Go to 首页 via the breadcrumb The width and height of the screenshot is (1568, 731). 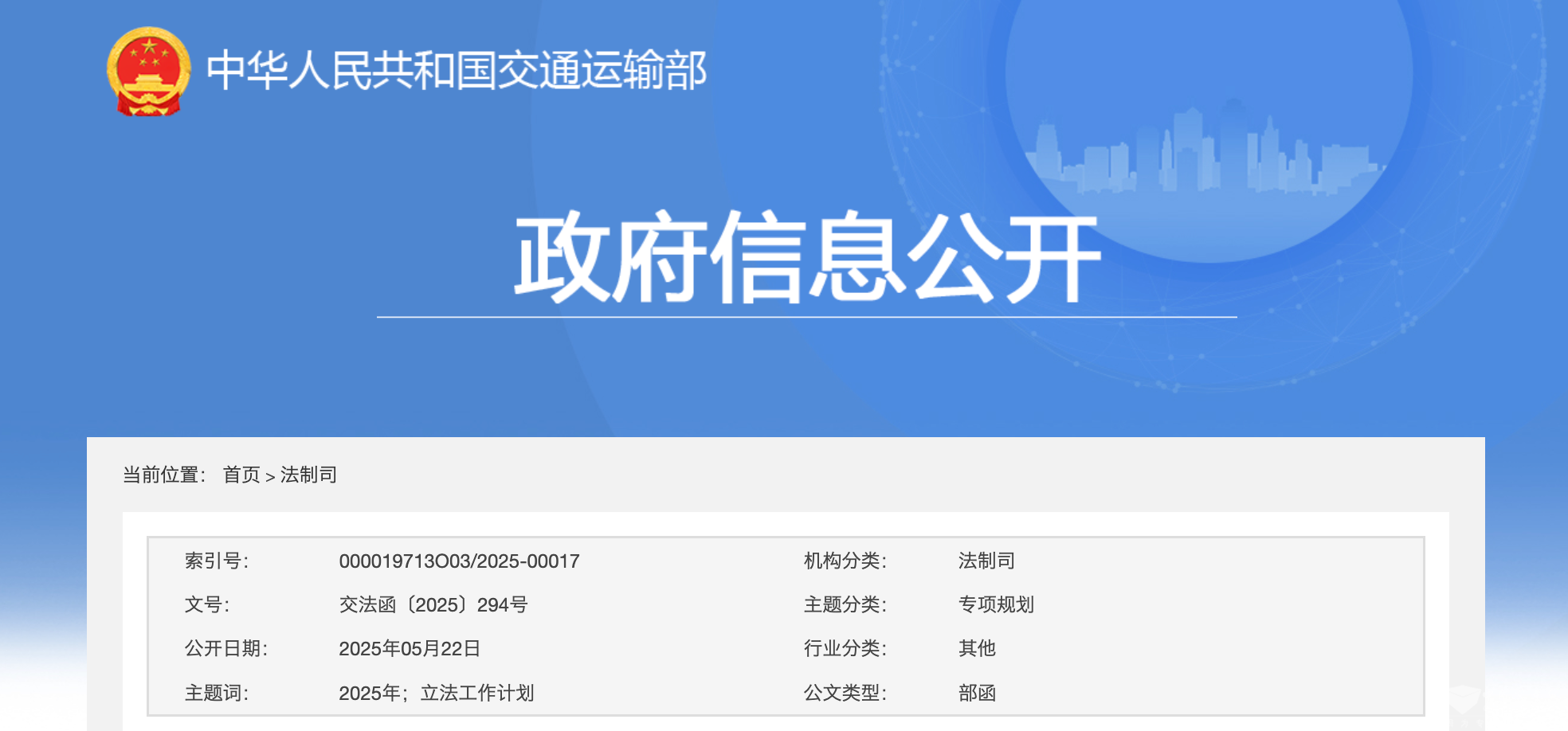[x=241, y=475]
